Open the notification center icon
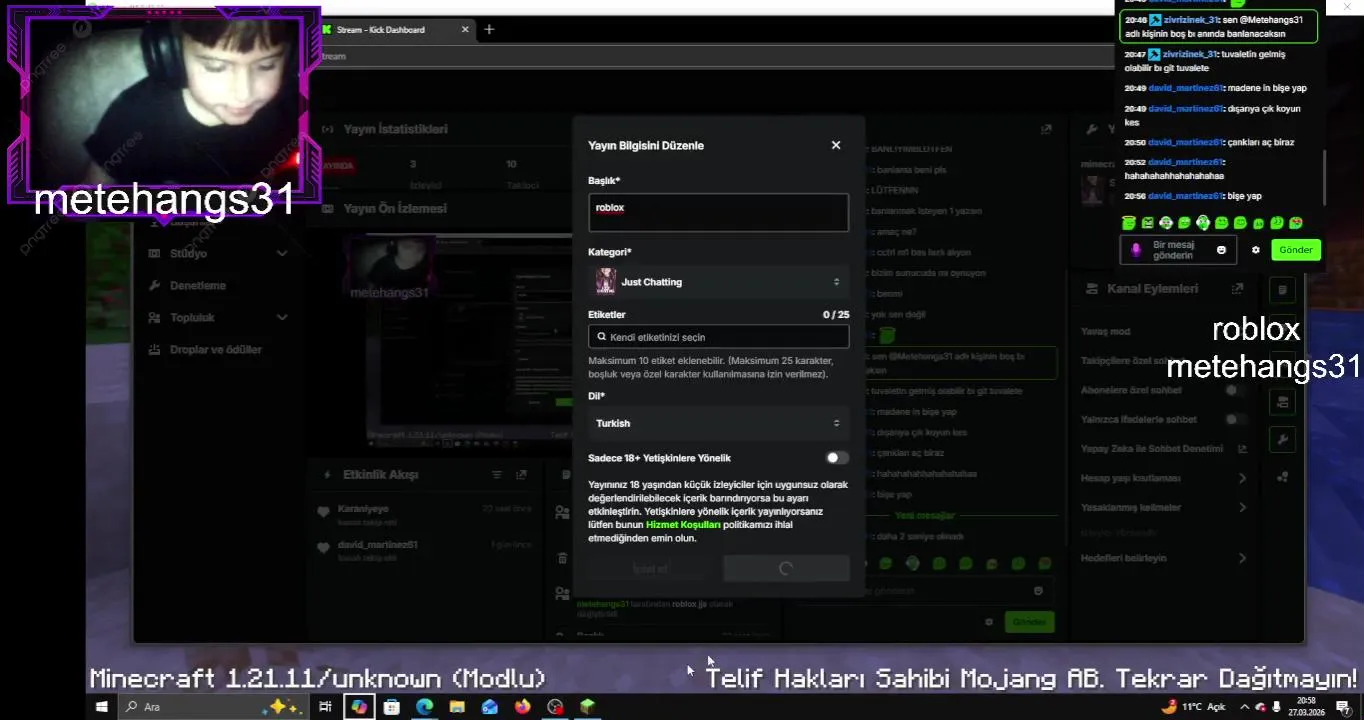The image size is (1364, 720). (x=1343, y=707)
